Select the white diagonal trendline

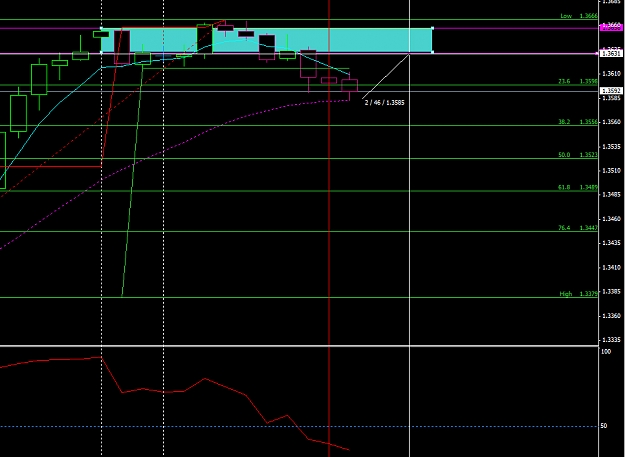pyautogui.click(x=386, y=76)
